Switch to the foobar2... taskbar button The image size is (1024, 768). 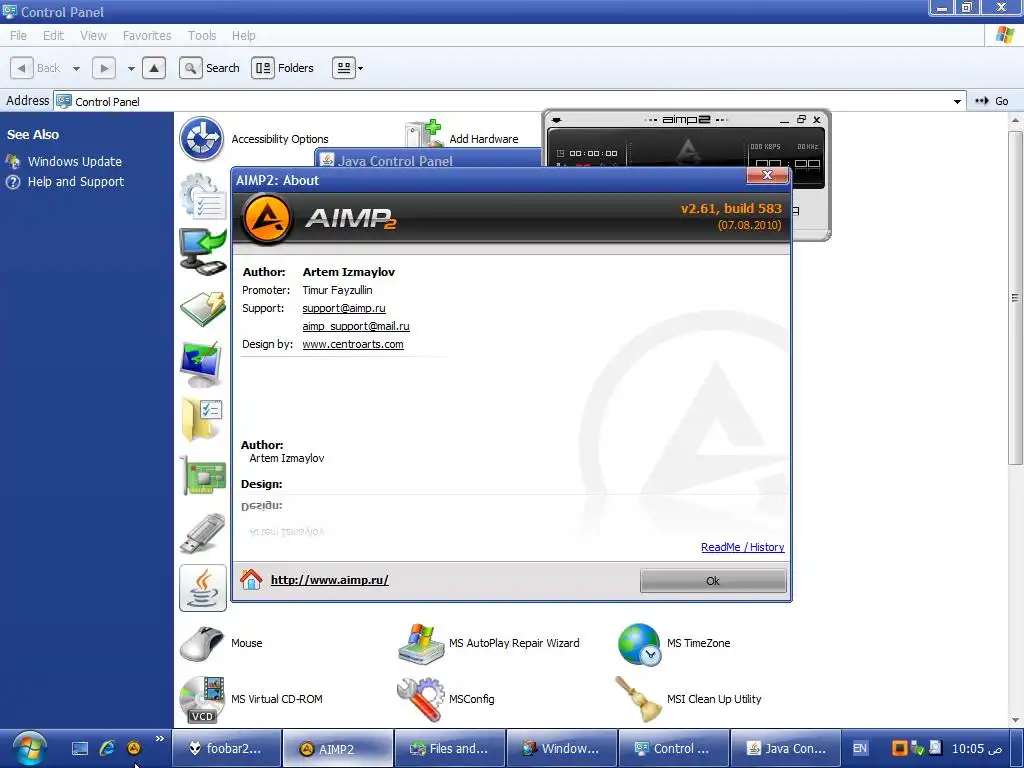(x=227, y=748)
